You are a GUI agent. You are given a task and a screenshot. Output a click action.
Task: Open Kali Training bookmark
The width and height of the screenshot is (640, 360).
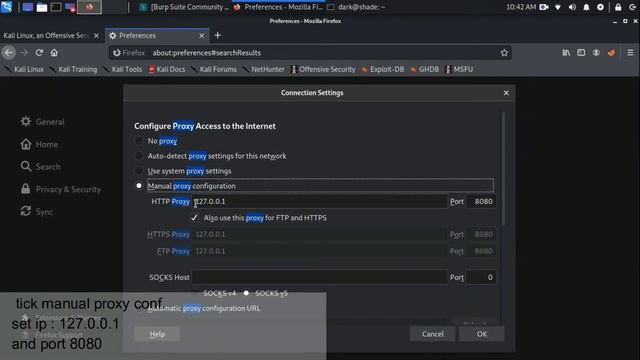click(x=73, y=69)
